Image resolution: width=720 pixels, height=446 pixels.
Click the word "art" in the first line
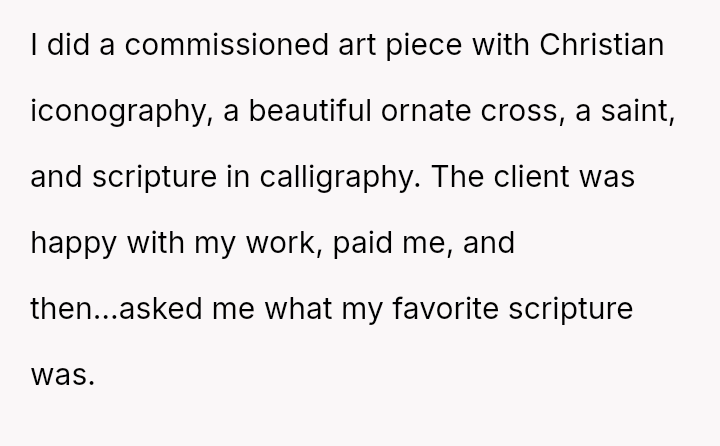tap(357, 46)
